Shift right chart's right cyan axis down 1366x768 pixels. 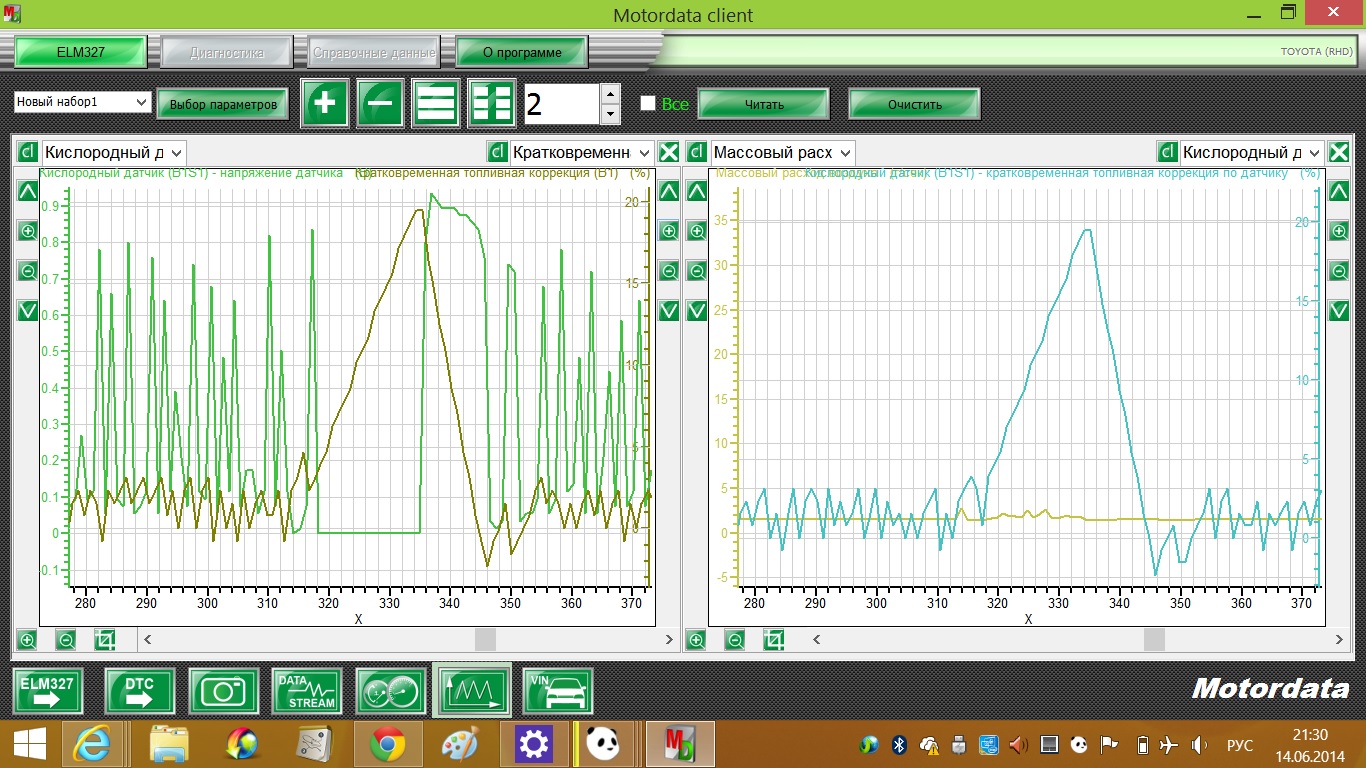tap(1339, 311)
